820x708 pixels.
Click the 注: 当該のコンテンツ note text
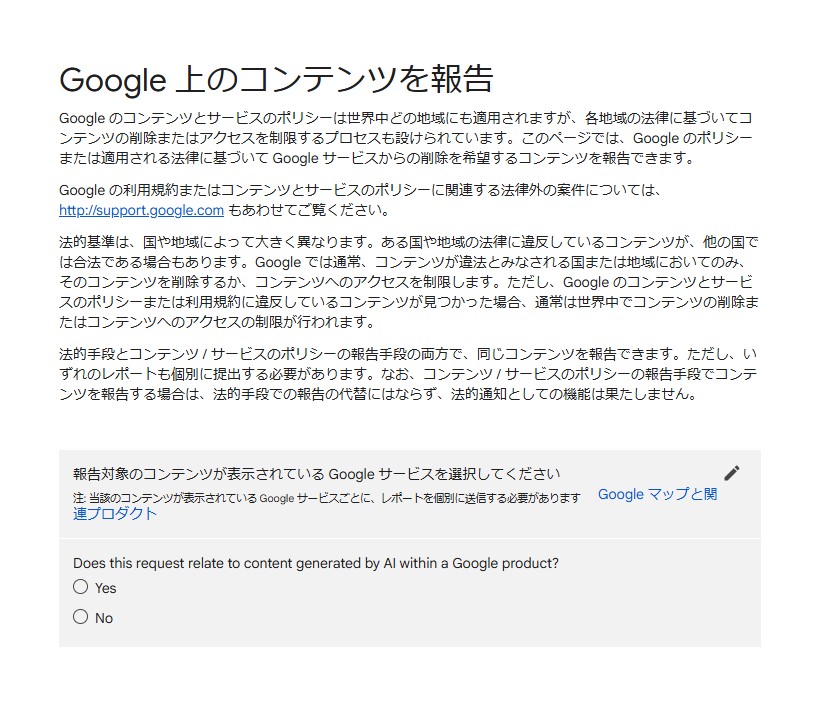pyautogui.click(x=327, y=498)
